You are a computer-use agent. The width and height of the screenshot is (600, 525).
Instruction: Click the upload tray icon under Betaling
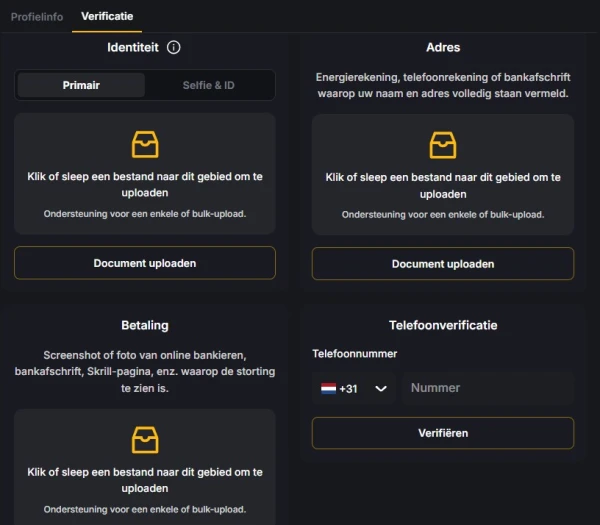pos(145,440)
